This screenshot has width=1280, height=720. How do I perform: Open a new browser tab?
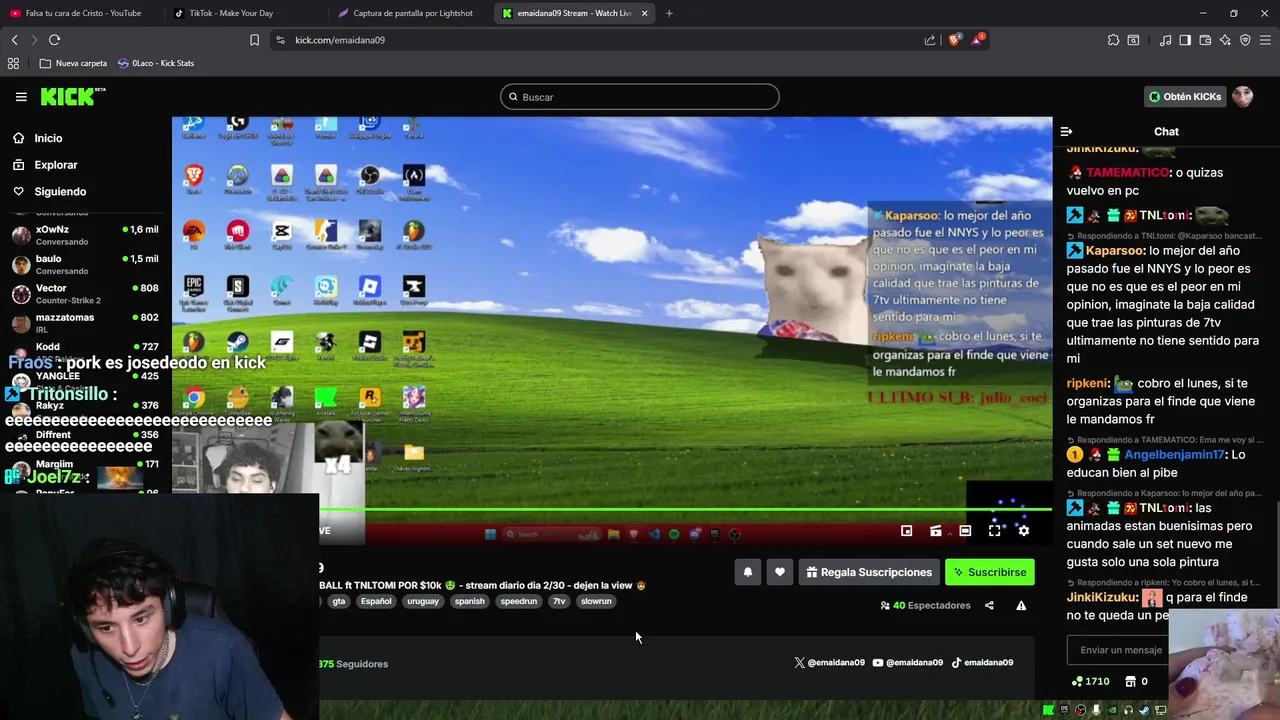tap(669, 13)
